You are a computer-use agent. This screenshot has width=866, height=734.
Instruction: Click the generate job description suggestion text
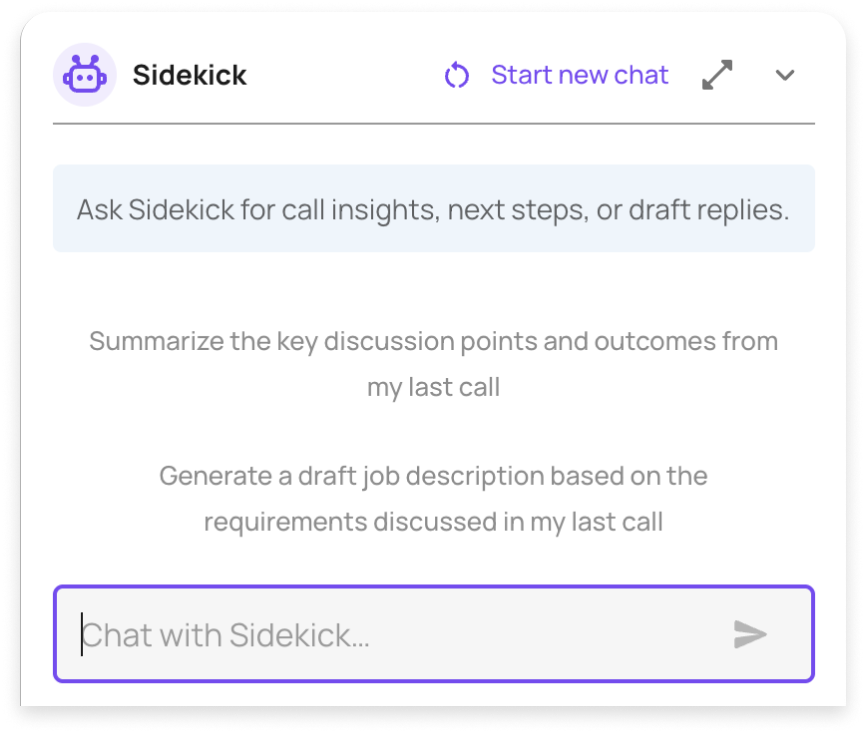point(433,498)
